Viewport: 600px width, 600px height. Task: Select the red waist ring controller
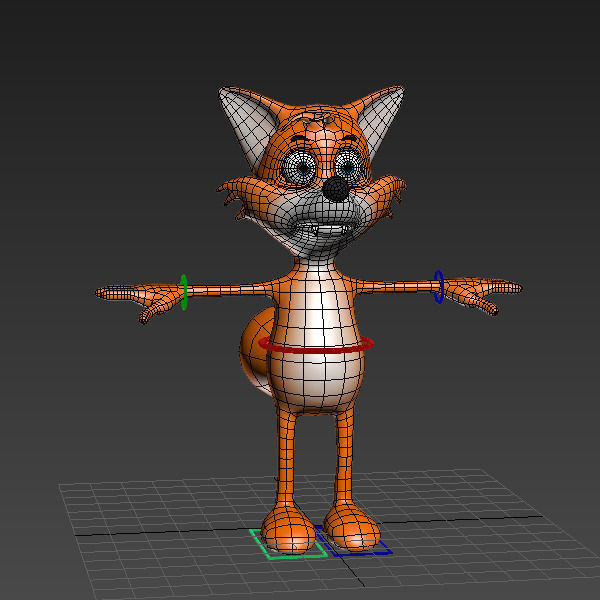[x=316, y=345]
